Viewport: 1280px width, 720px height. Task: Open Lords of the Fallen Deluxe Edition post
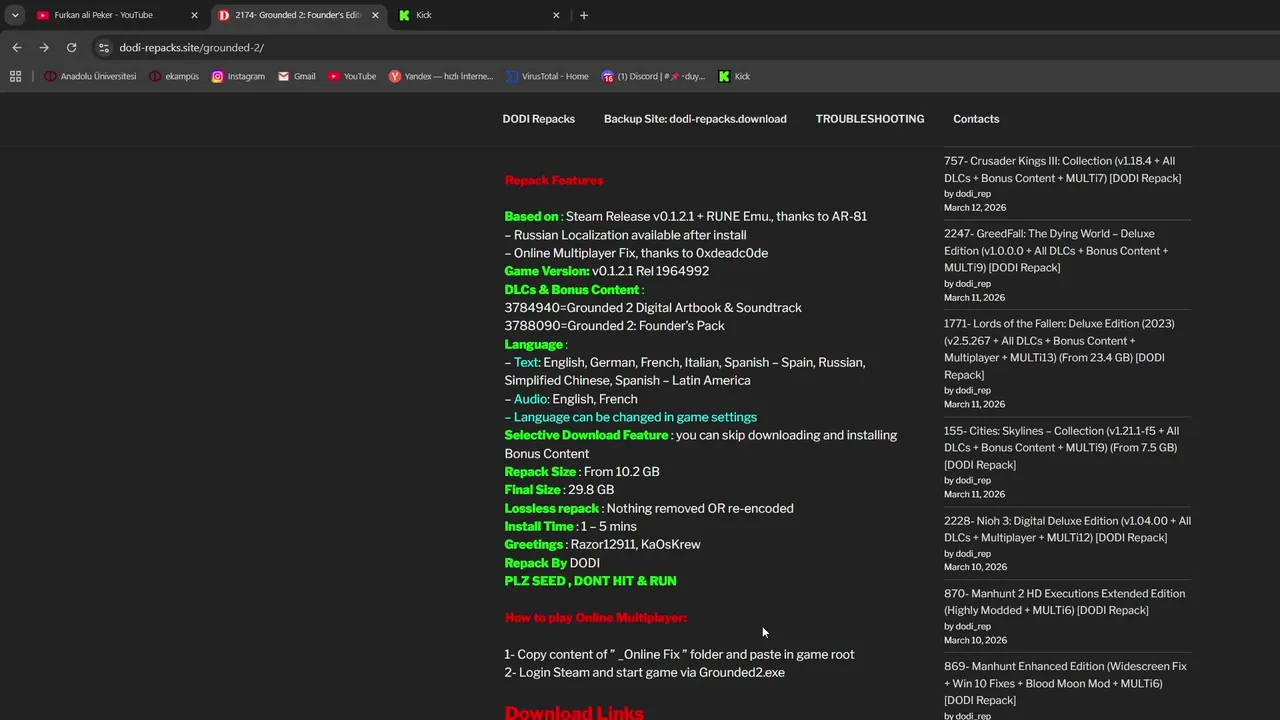1059,349
